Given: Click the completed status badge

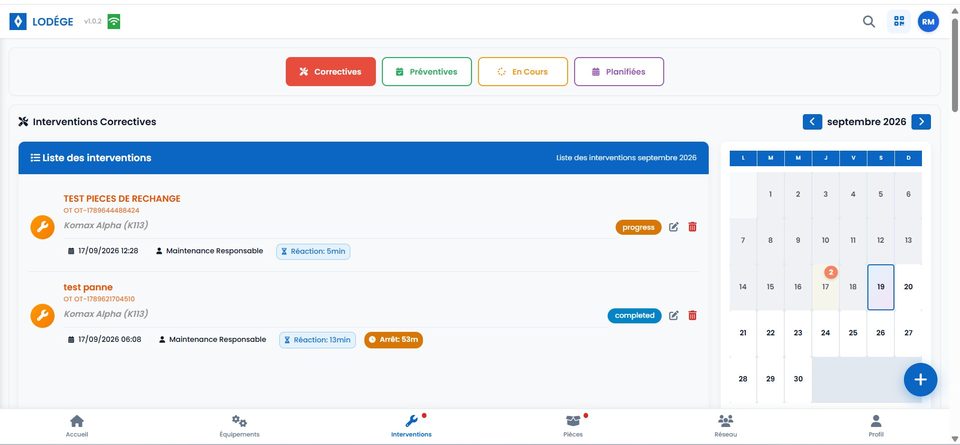Looking at the screenshot, I should (x=634, y=315).
